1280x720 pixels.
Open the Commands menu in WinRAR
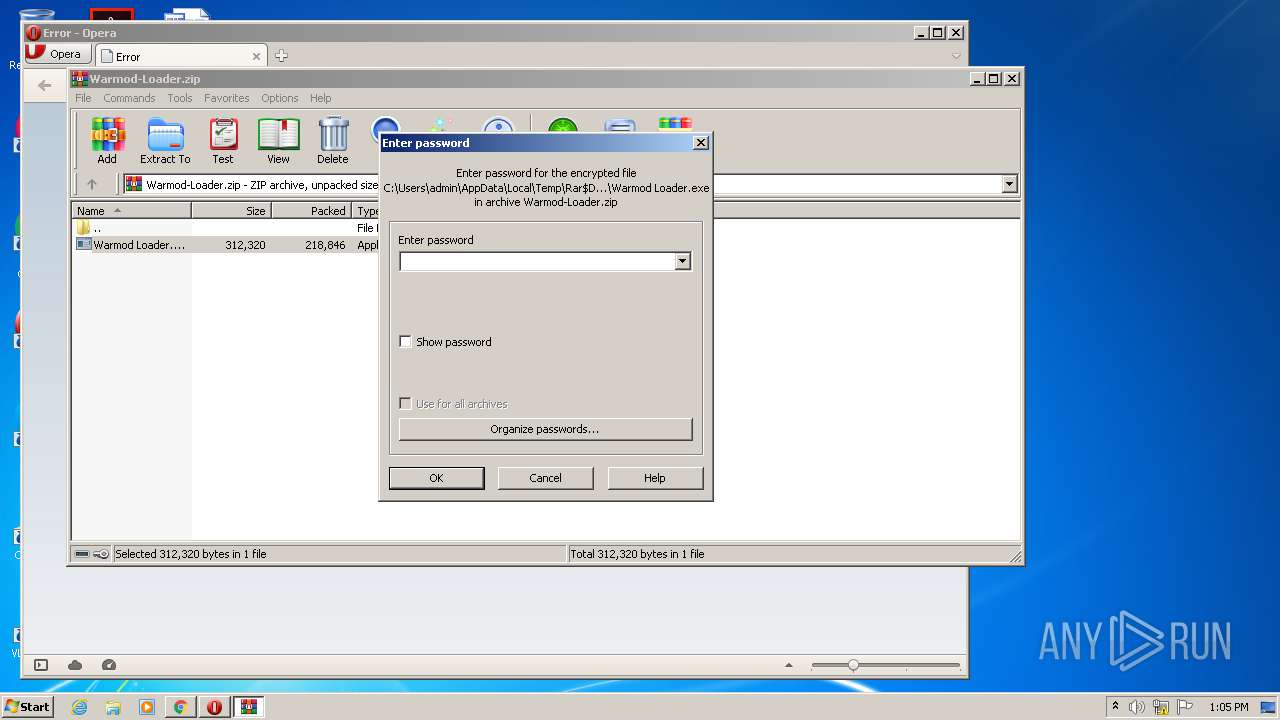click(129, 98)
